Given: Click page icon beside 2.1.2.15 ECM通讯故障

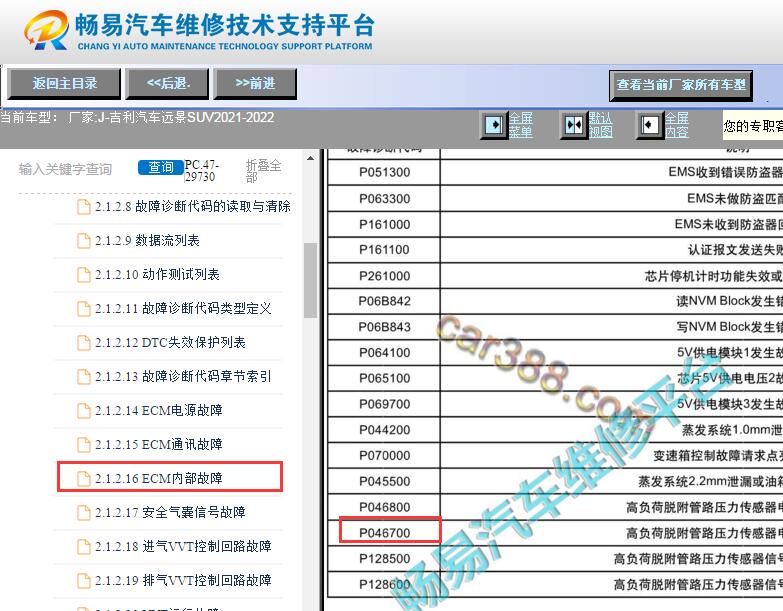Looking at the screenshot, I should tap(83, 444).
